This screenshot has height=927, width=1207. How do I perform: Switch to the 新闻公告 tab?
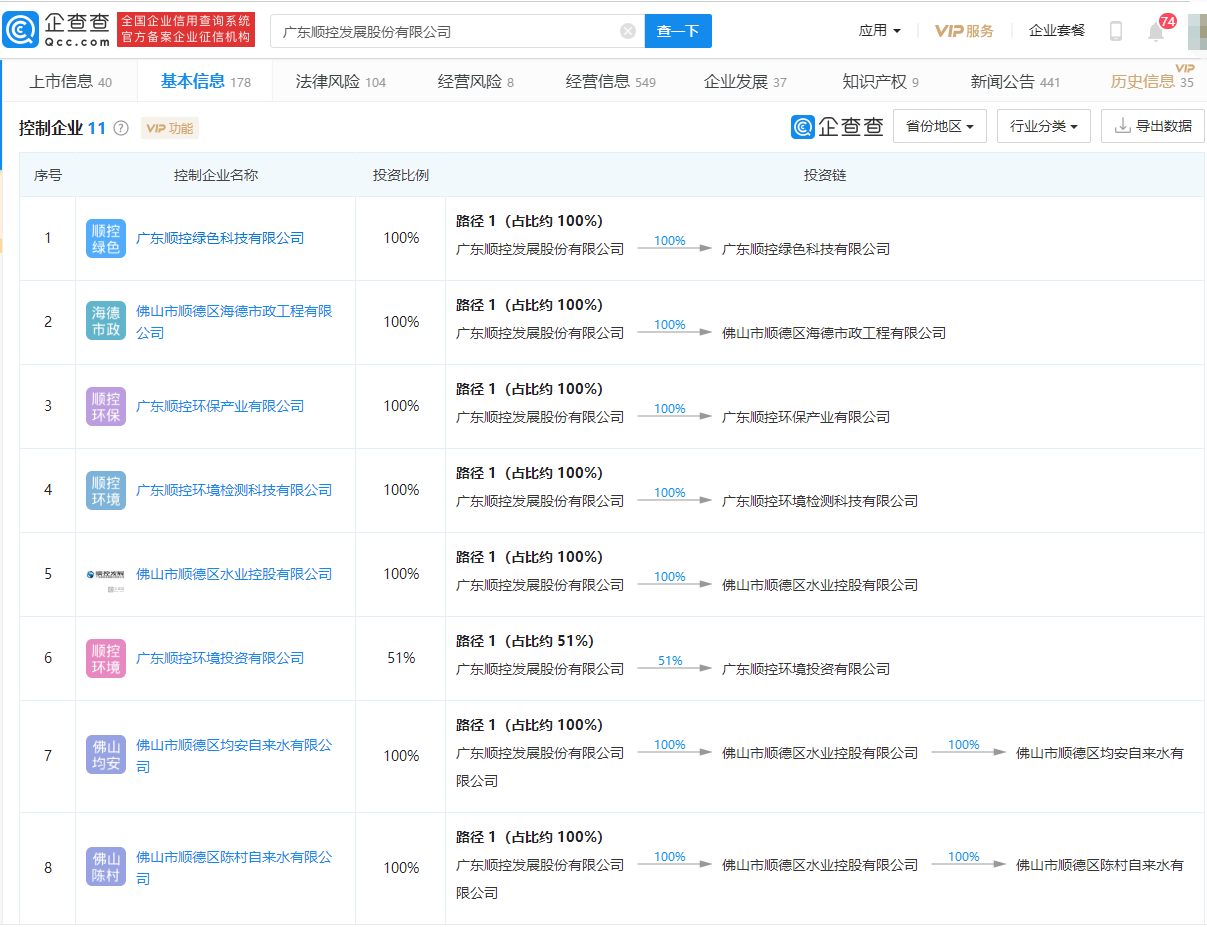[1015, 82]
